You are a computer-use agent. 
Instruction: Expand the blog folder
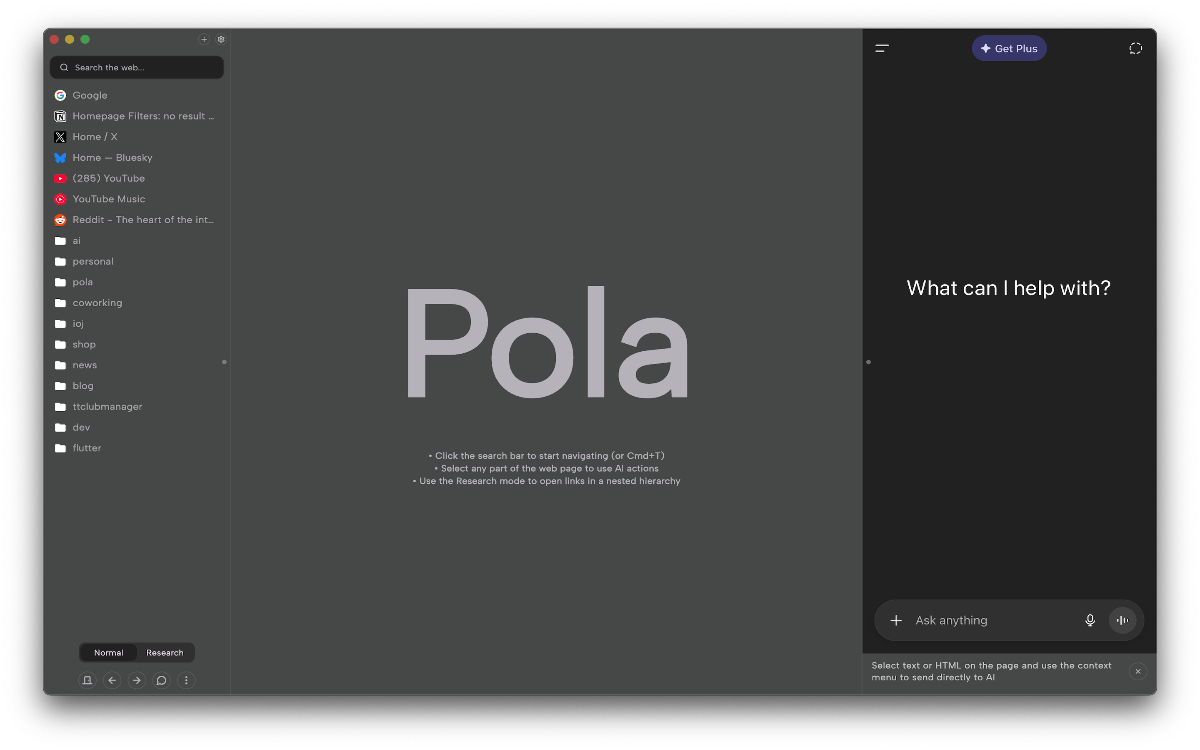point(137,386)
